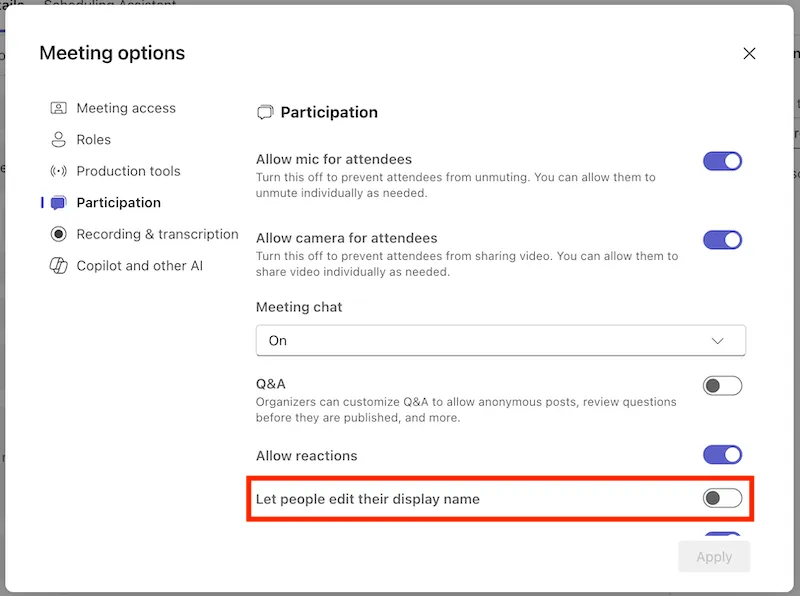This screenshot has height=596, width=800.
Task: Click the Recording & transcription record icon
Action: point(58,234)
